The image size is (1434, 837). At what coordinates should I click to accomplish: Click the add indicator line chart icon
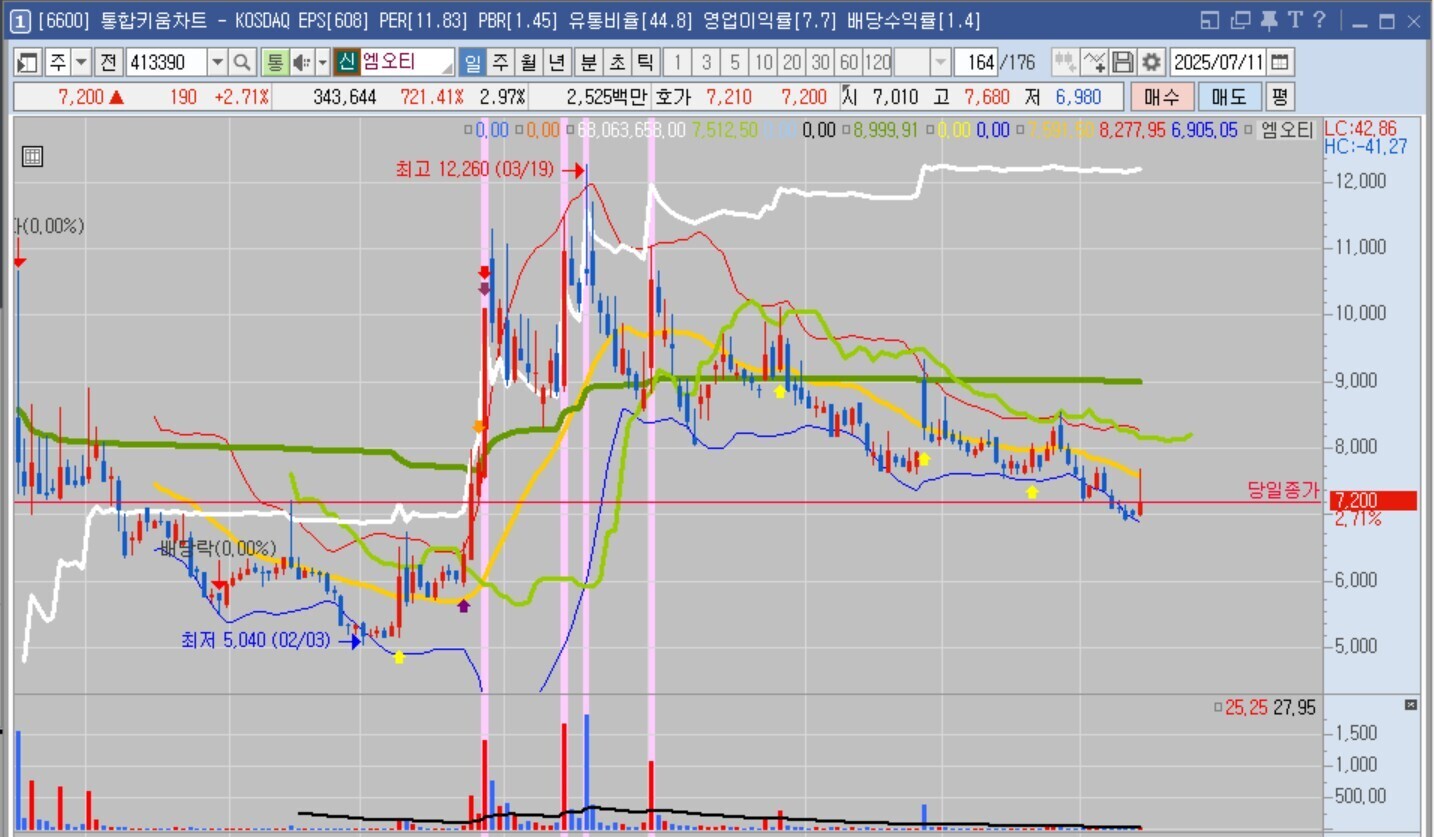(1094, 63)
